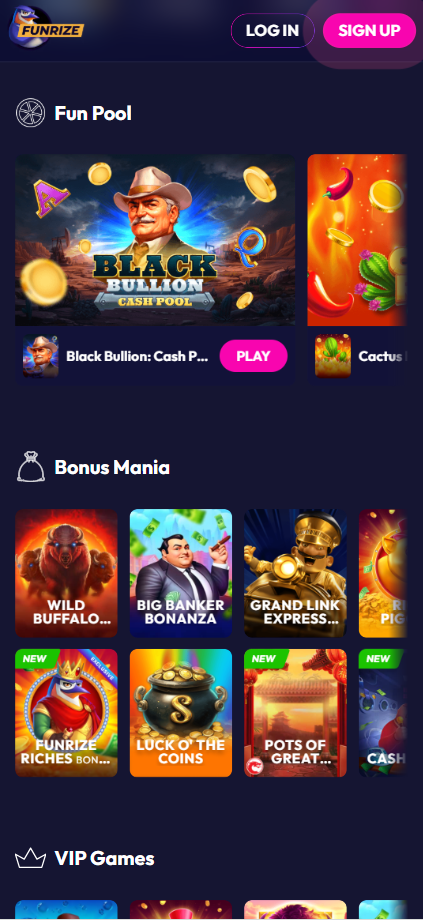Screen dimensions: 428x920
Task: Click the VIP Games crown icon
Action: (x=31, y=858)
